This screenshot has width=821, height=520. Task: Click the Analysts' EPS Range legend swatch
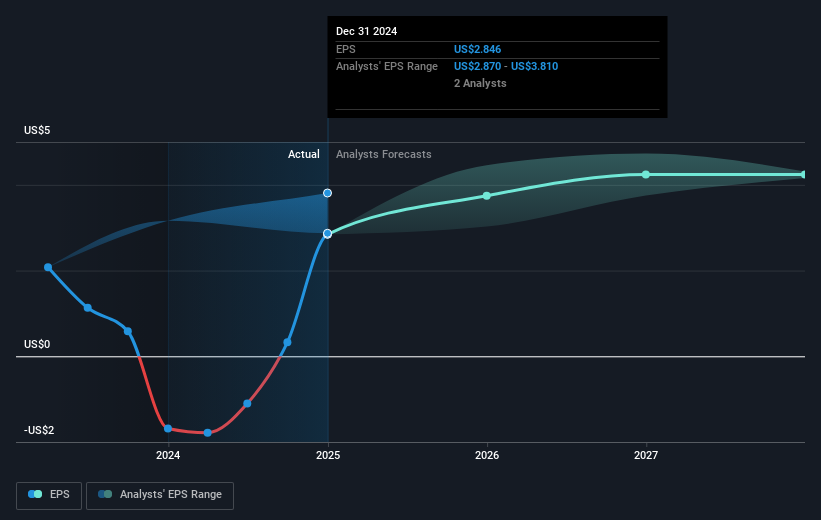(105, 494)
